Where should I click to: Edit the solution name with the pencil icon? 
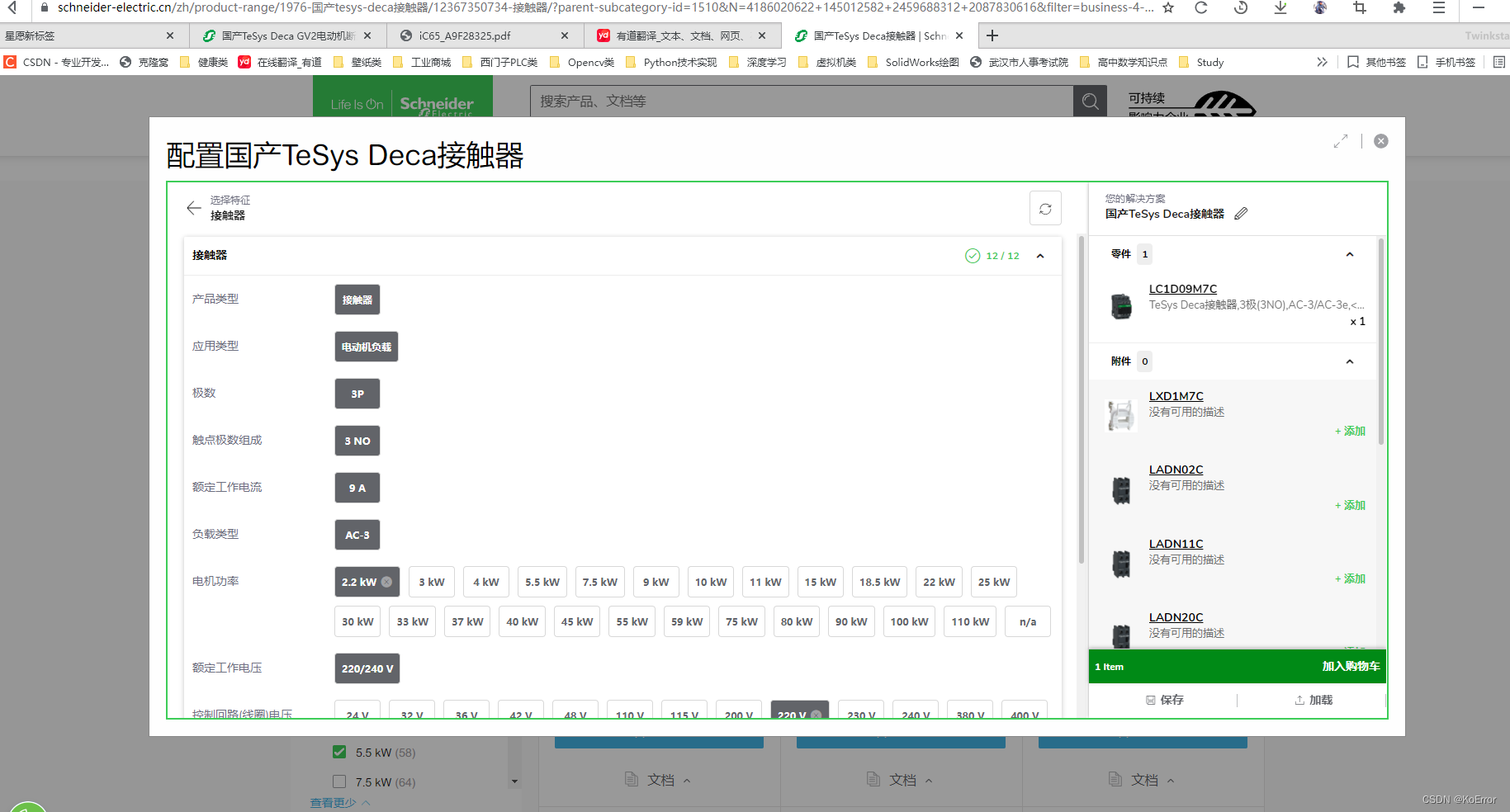tap(1241, 214)
